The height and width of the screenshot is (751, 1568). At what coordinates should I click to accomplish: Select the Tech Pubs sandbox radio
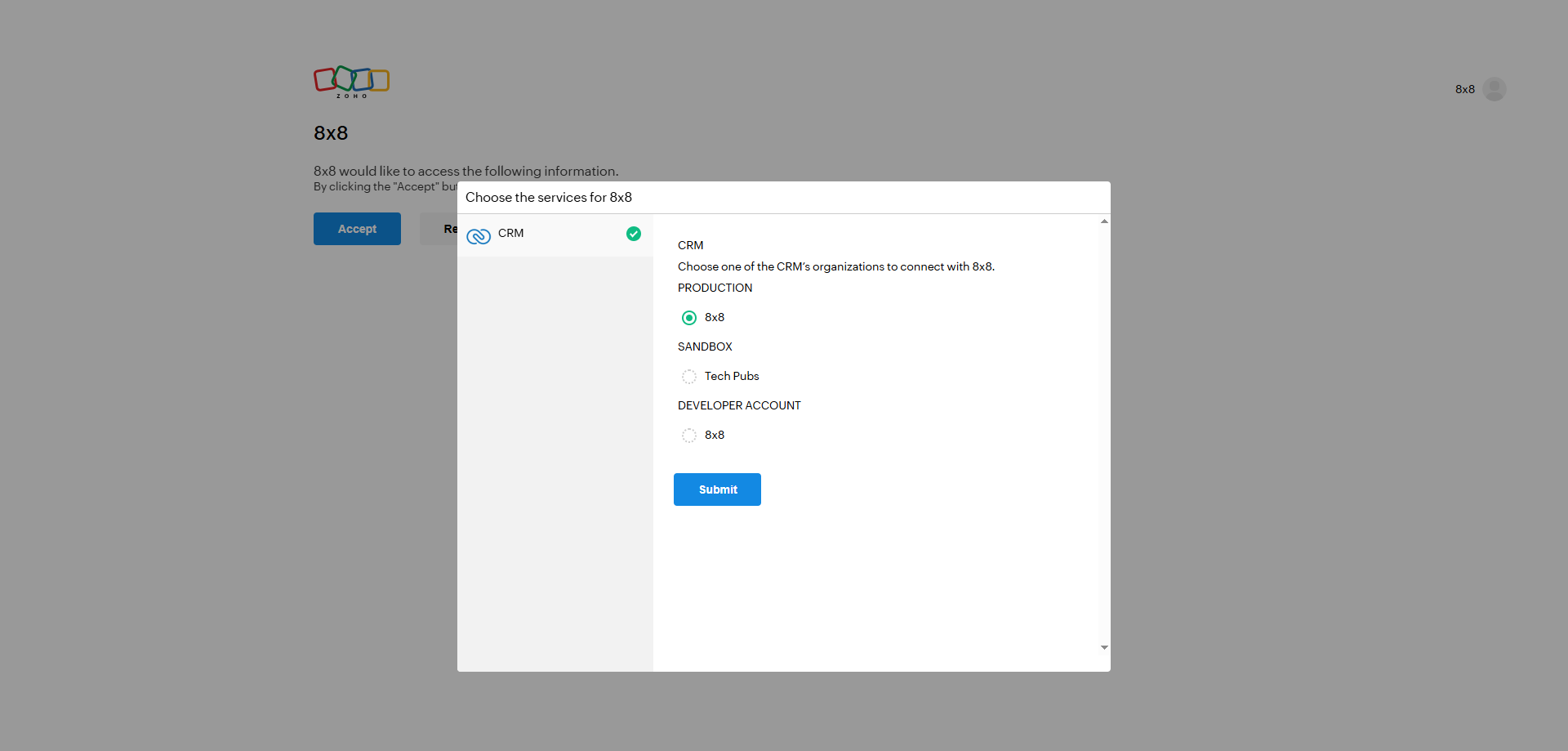click(x=689, y=377)
